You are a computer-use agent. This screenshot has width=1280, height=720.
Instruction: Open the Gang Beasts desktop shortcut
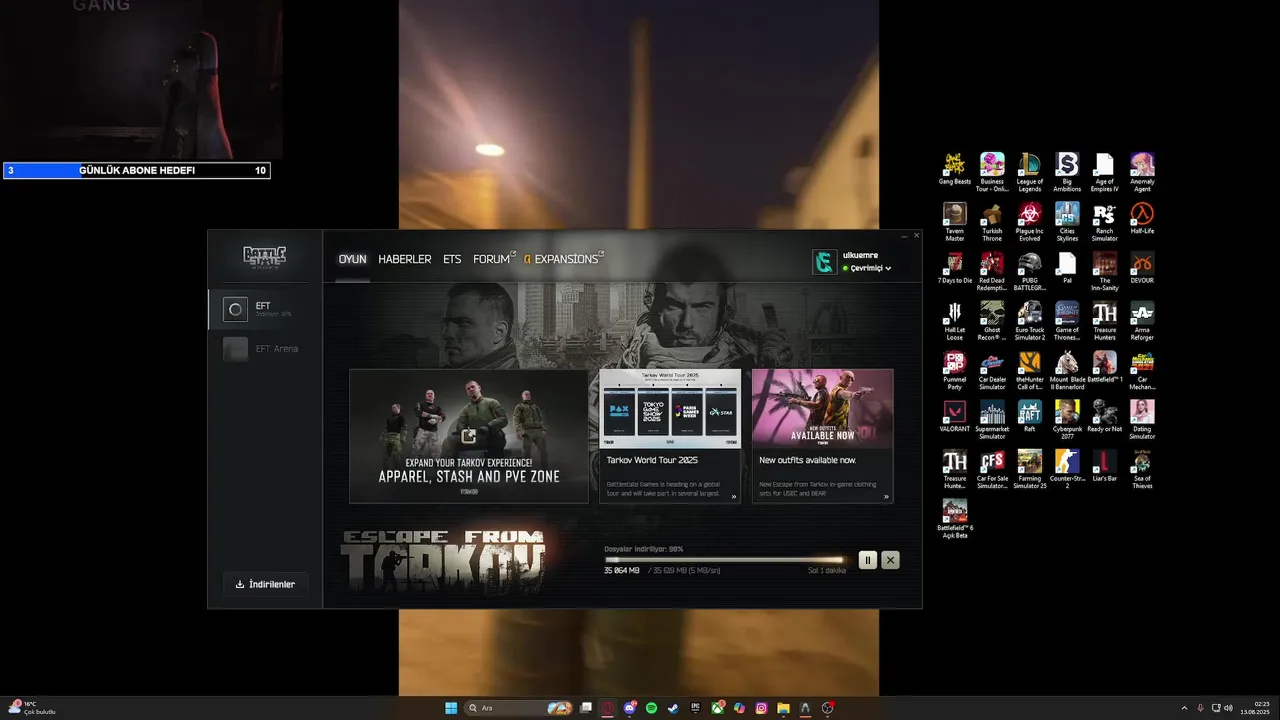point(955,170)
